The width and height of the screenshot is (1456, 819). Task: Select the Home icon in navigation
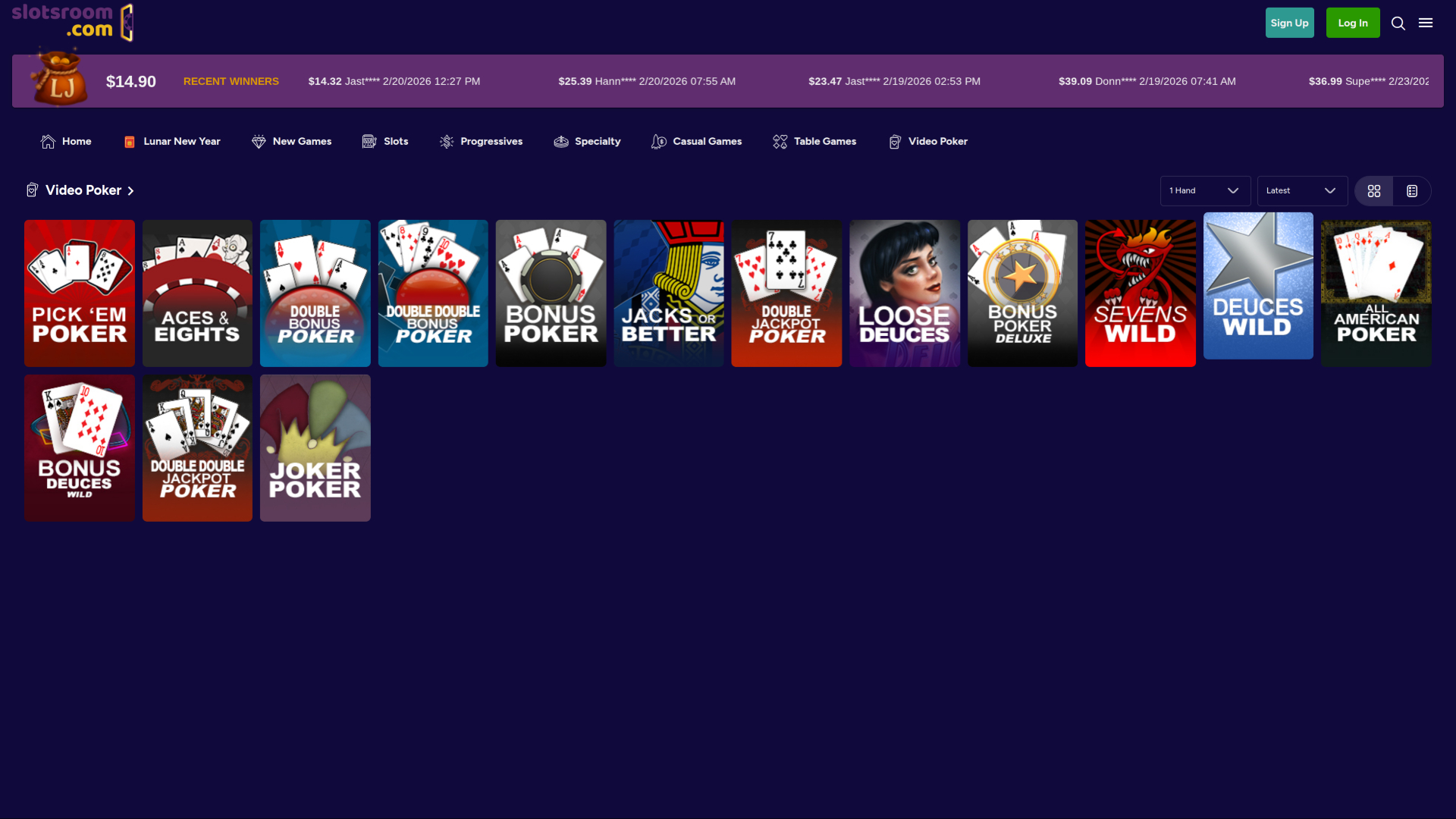pos(47,141)
